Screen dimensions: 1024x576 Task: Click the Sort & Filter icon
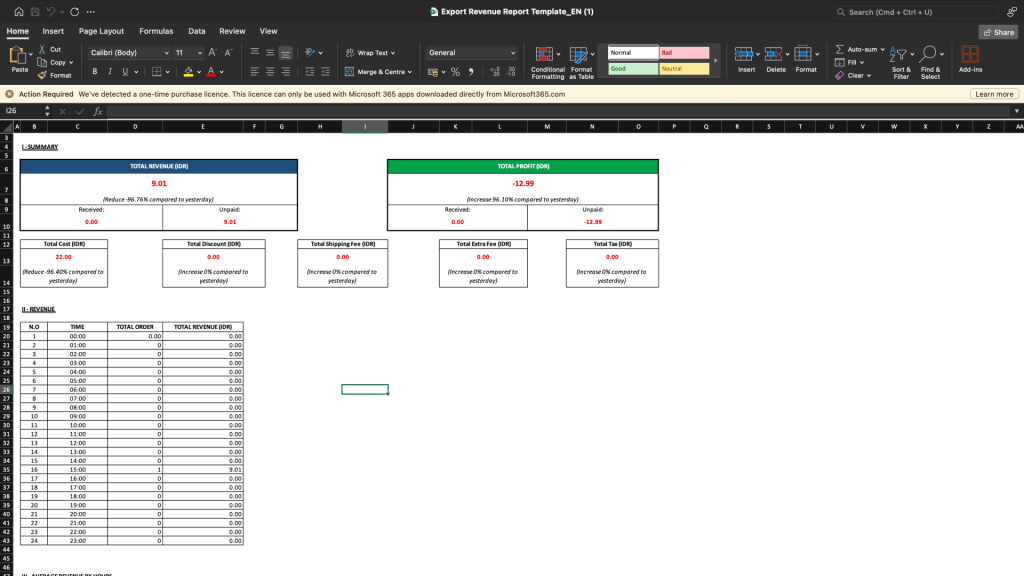(x=899, y=55)
